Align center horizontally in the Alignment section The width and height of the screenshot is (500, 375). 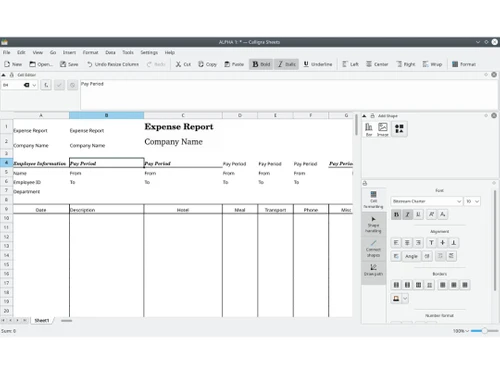(407, 243)
